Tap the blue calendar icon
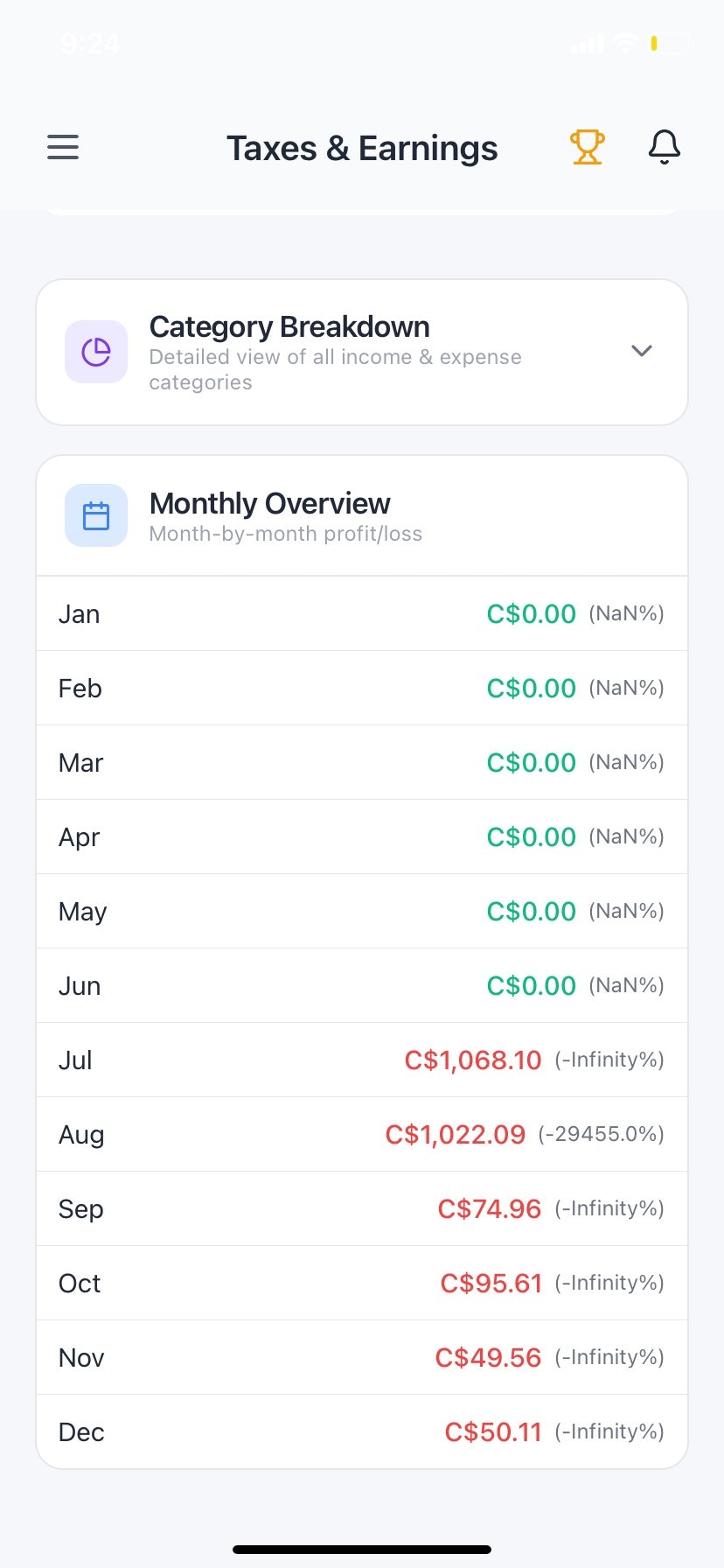 [x=96, y=515]
